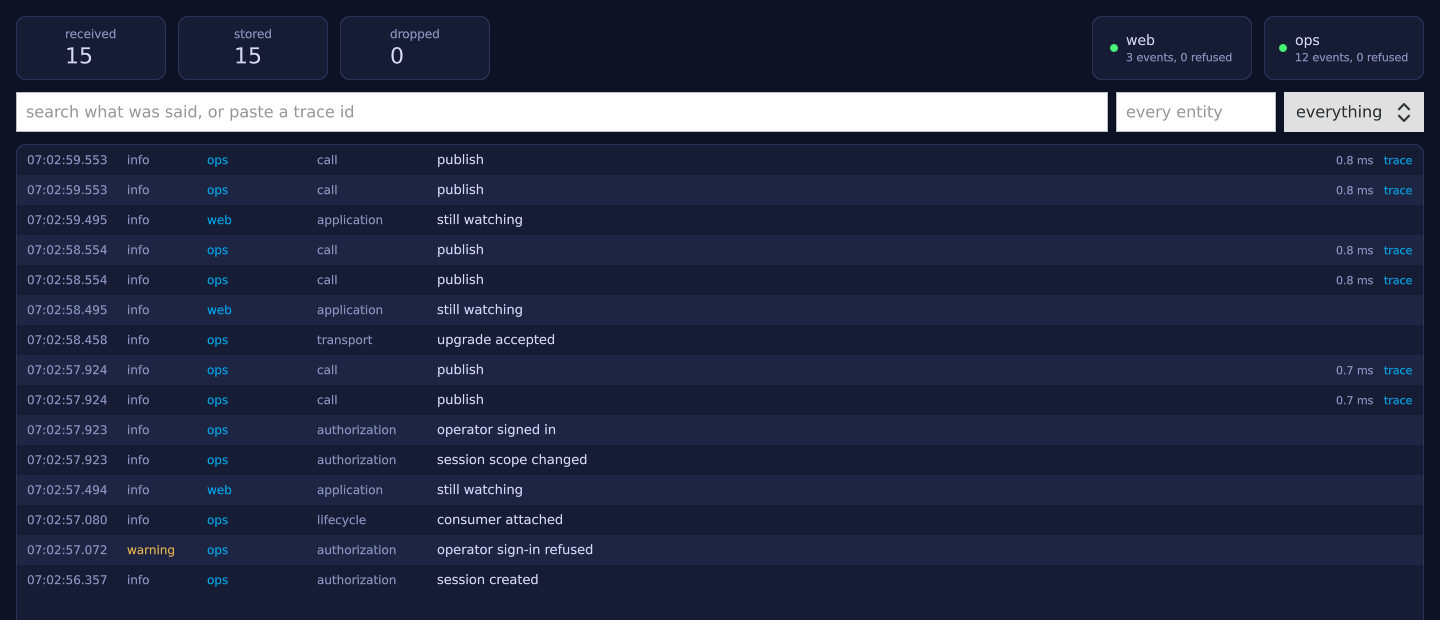The image size is (1440, 620).
Task: Click the 'operator sign-in refused' message
Action: click(515, 550)
